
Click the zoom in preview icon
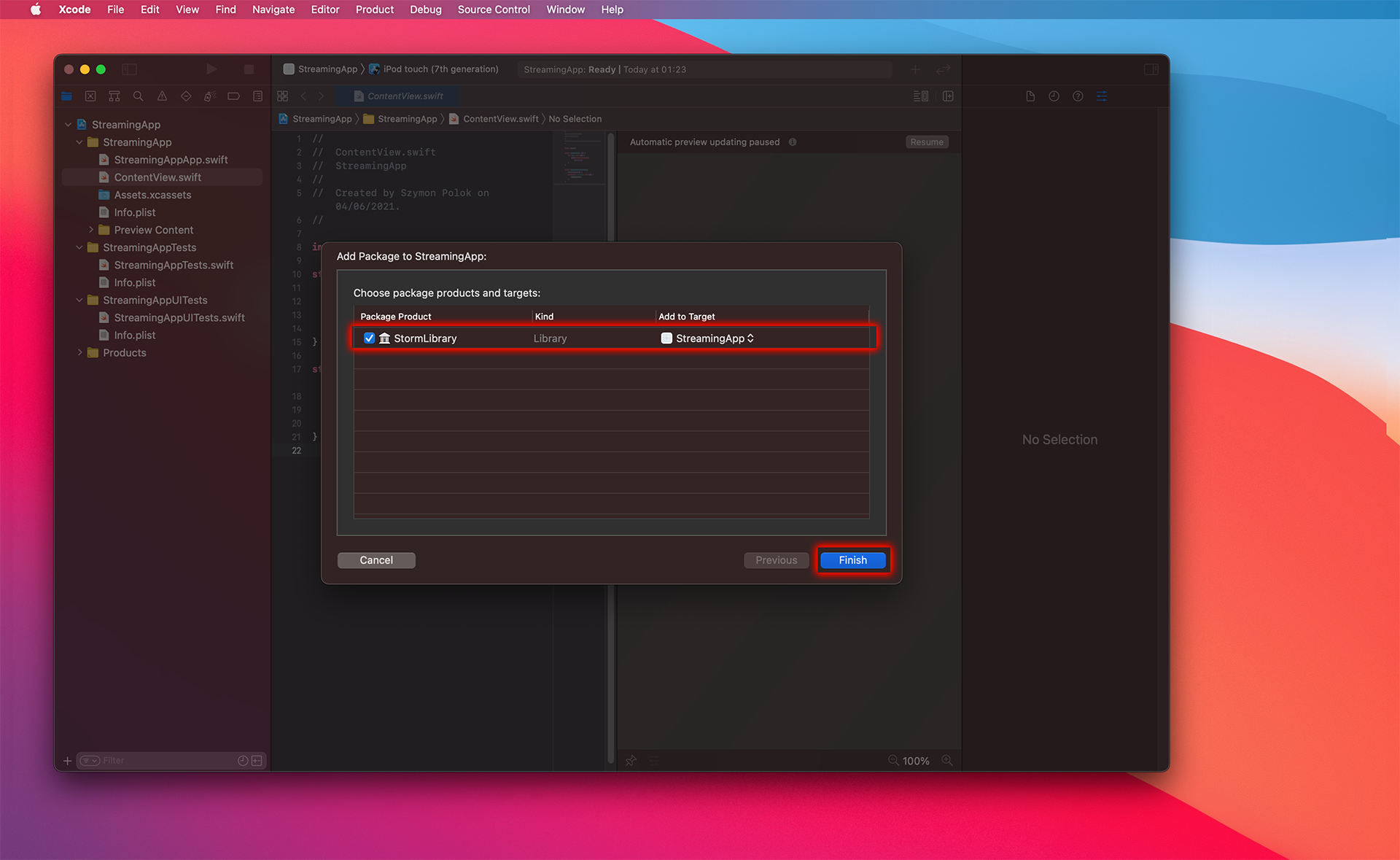point(946,760)
